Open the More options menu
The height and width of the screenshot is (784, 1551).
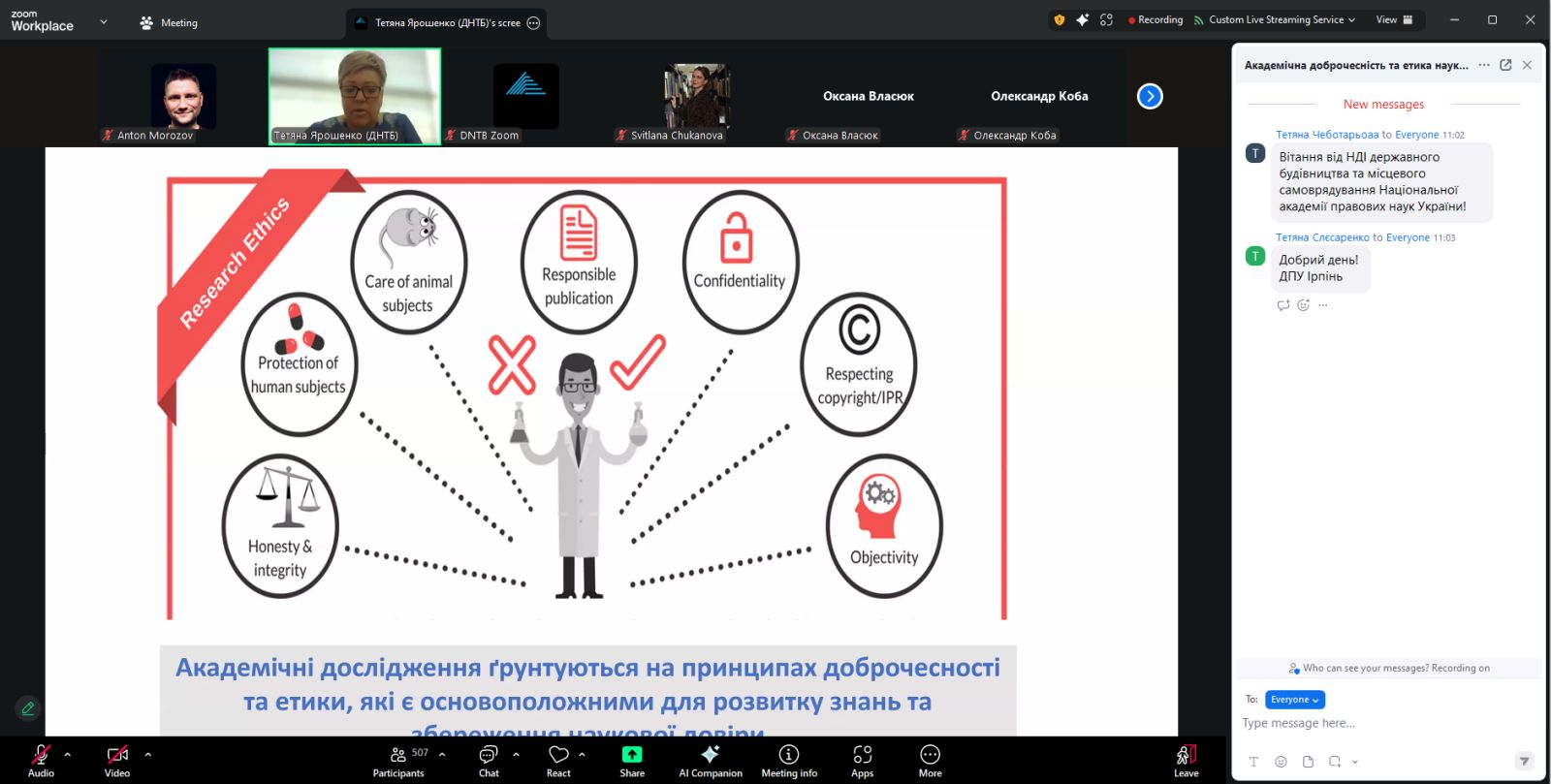click(930, 759)
